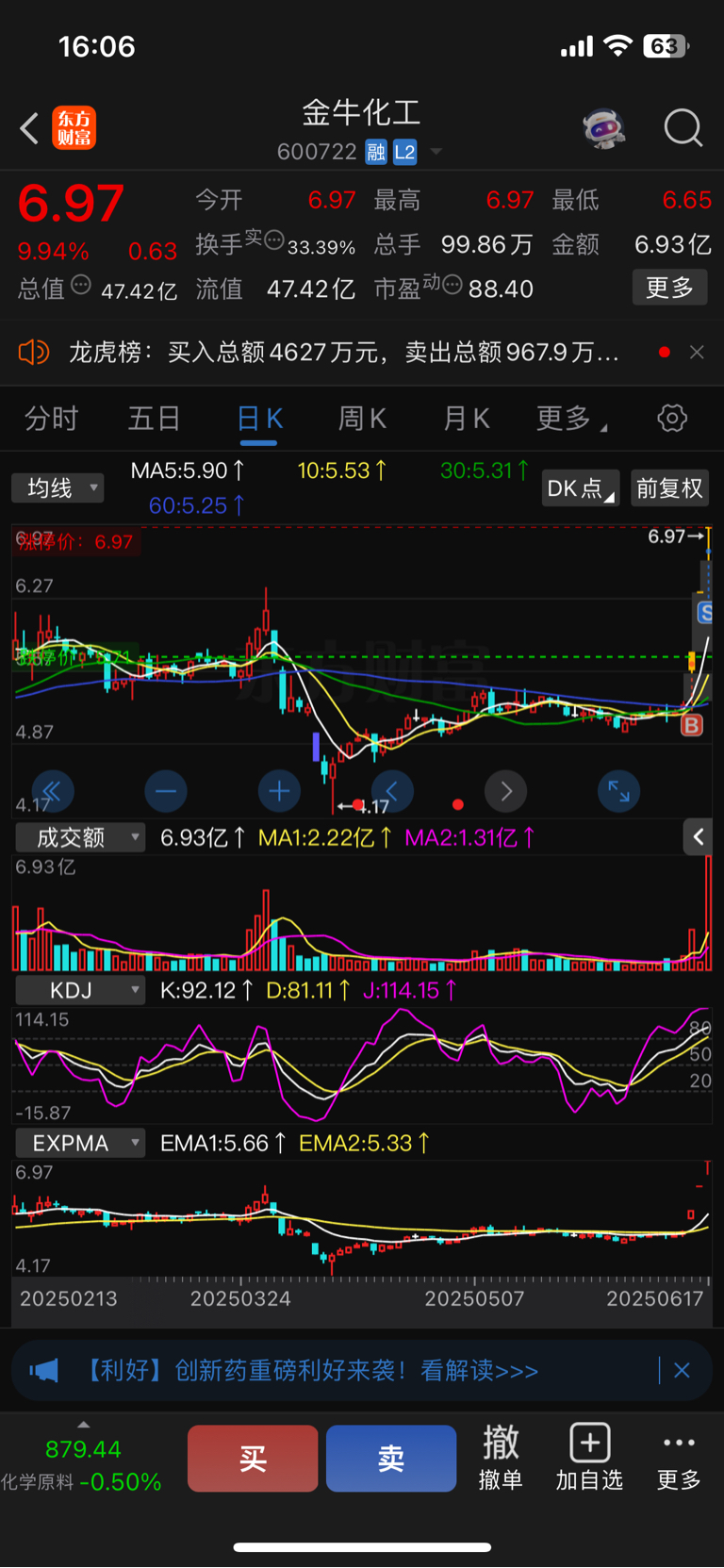724x1568 pixels.
Task: Expand the 更多 period options
Action: coord(571,418)
